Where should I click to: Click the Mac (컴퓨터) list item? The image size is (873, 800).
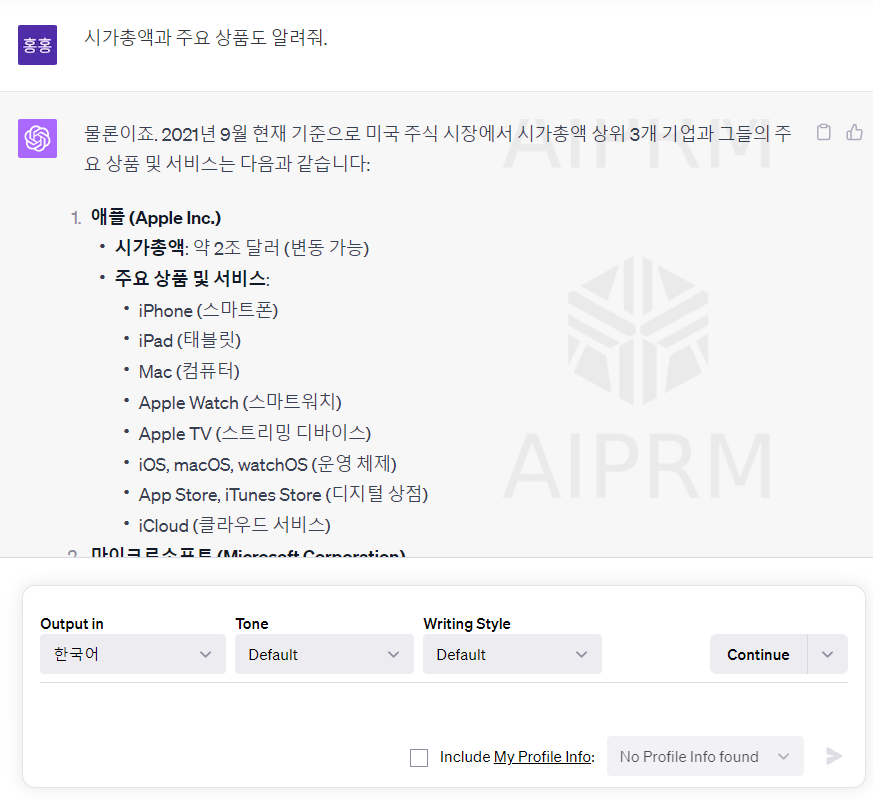click(x=189, y=371)
